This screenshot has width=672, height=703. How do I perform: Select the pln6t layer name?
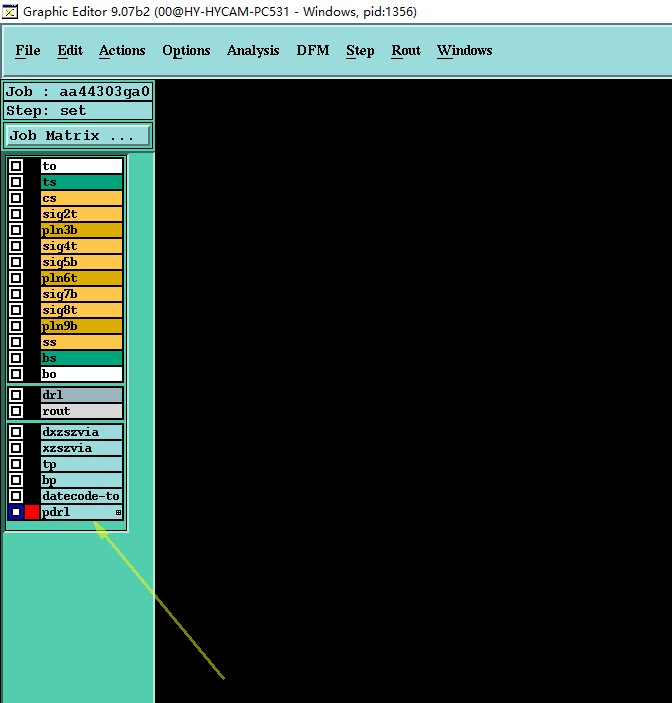click(82, 278)
